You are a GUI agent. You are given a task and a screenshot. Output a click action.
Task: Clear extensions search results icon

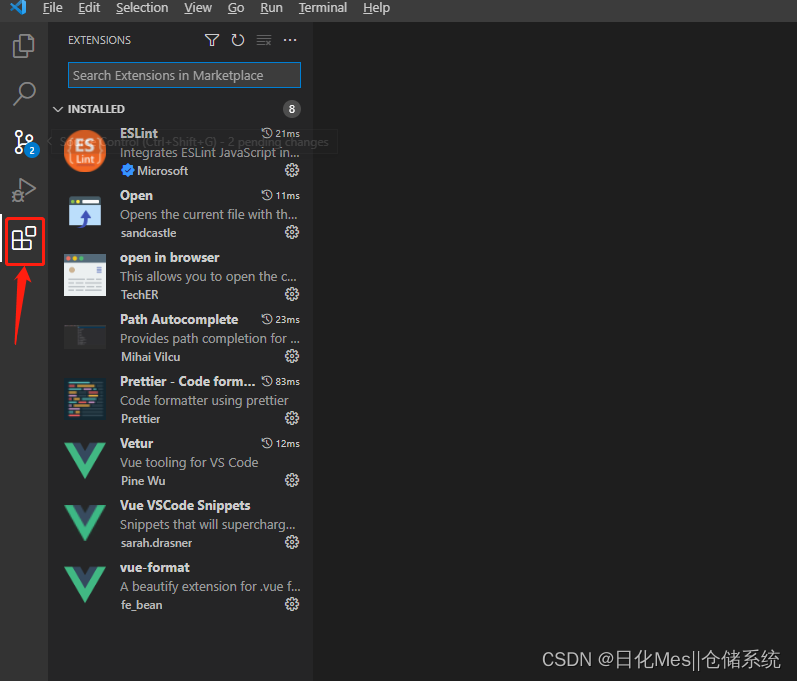pyautogui.click(x=264, y=40)
